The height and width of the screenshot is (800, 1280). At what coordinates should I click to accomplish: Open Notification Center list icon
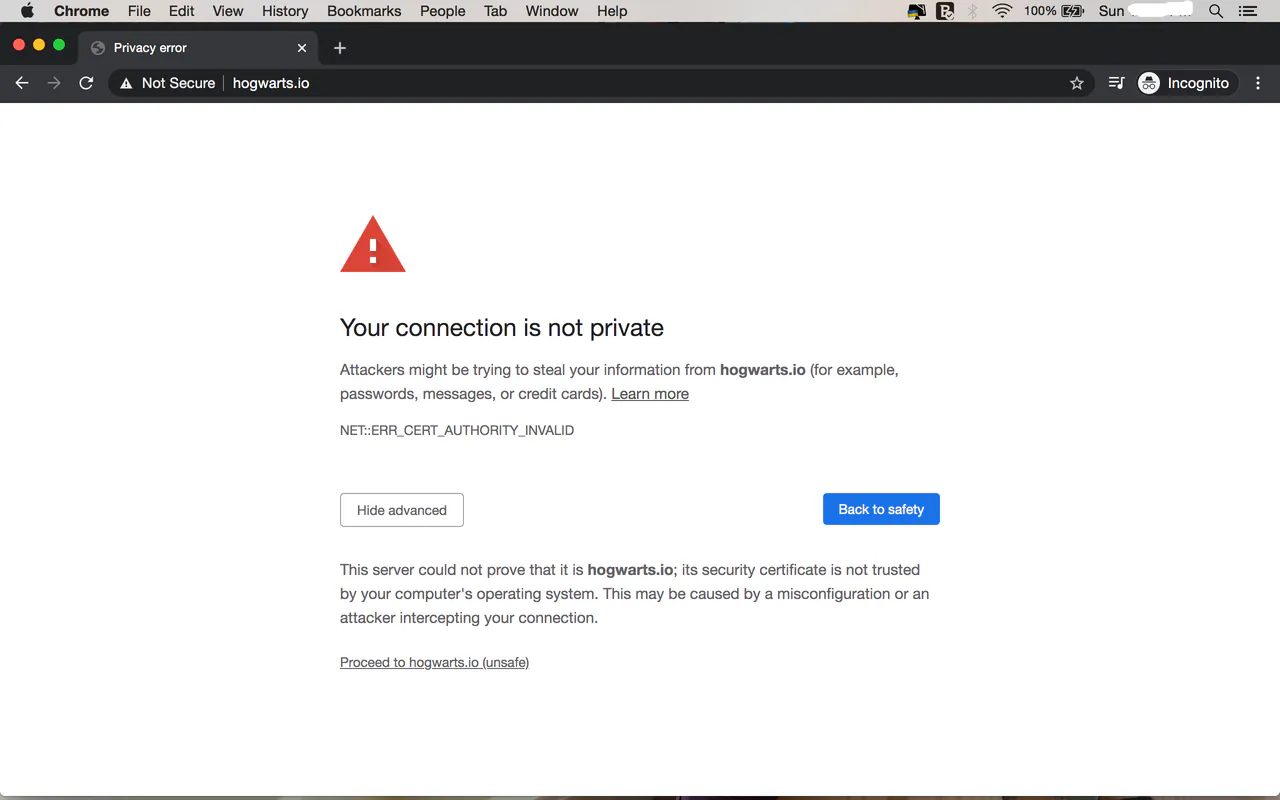click(1247, 11)
